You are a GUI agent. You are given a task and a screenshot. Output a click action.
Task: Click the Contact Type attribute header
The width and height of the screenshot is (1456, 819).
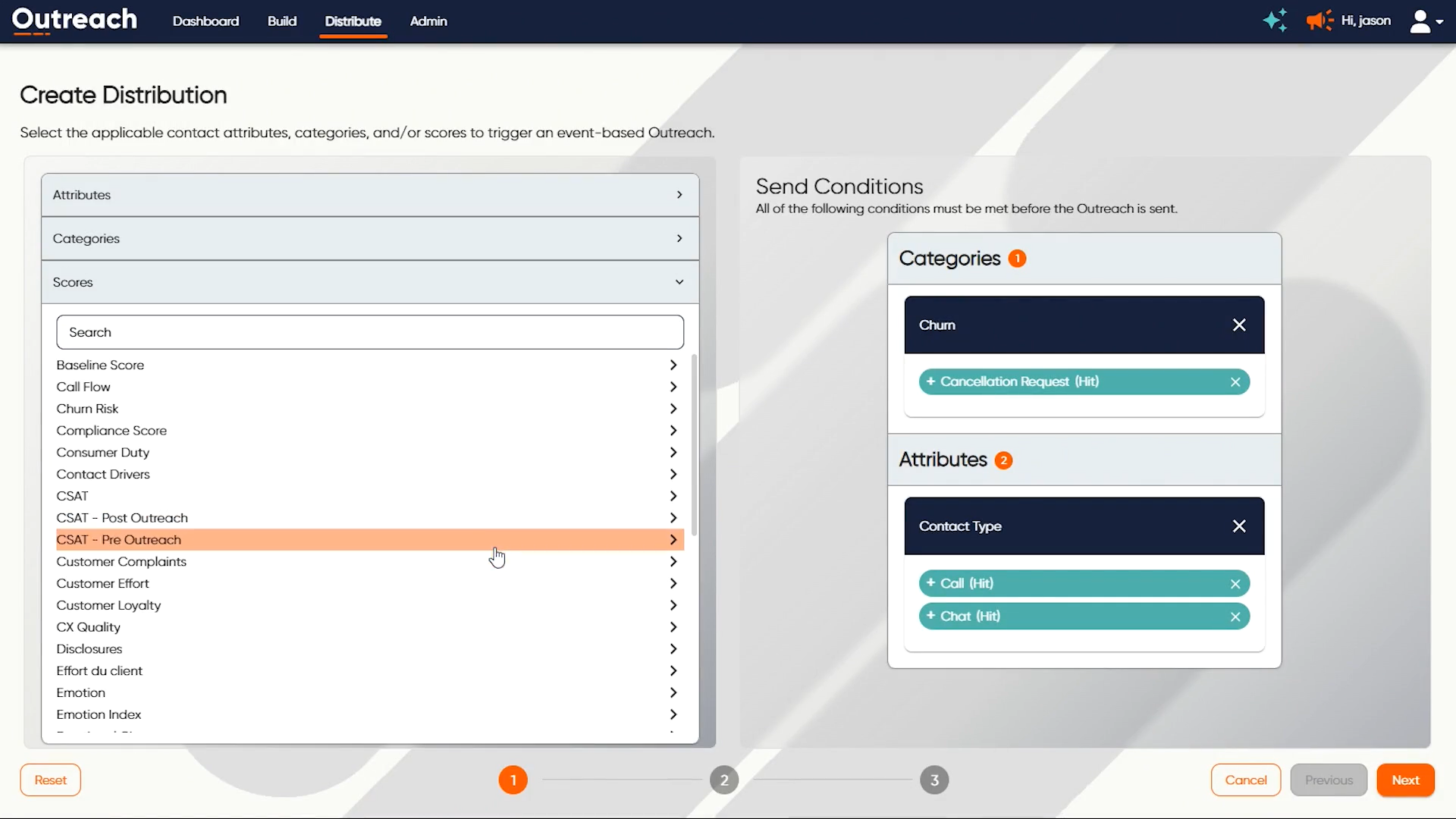click(1084, 526)
